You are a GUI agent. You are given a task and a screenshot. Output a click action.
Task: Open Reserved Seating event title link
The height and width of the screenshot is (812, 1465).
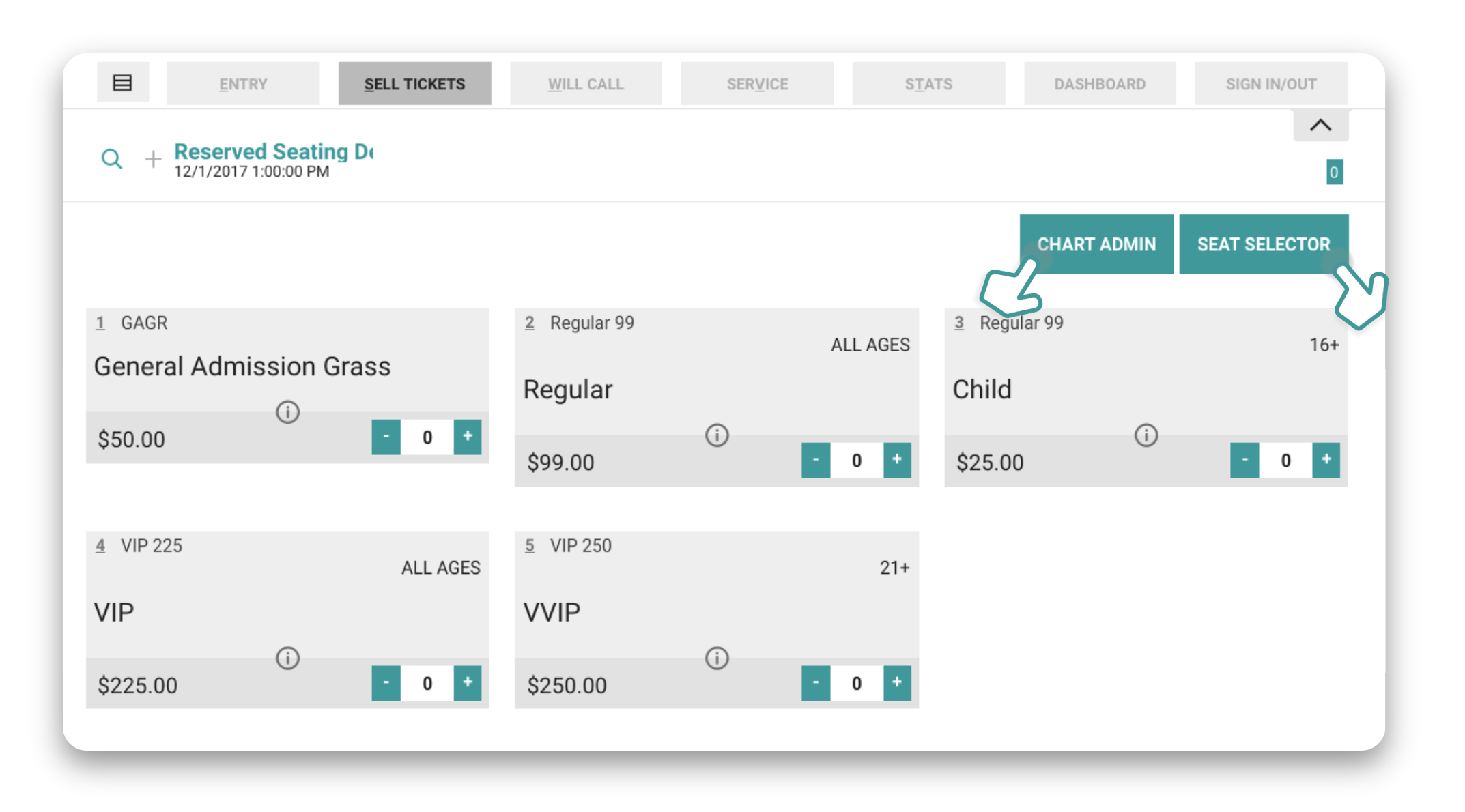tap(274, 151)
